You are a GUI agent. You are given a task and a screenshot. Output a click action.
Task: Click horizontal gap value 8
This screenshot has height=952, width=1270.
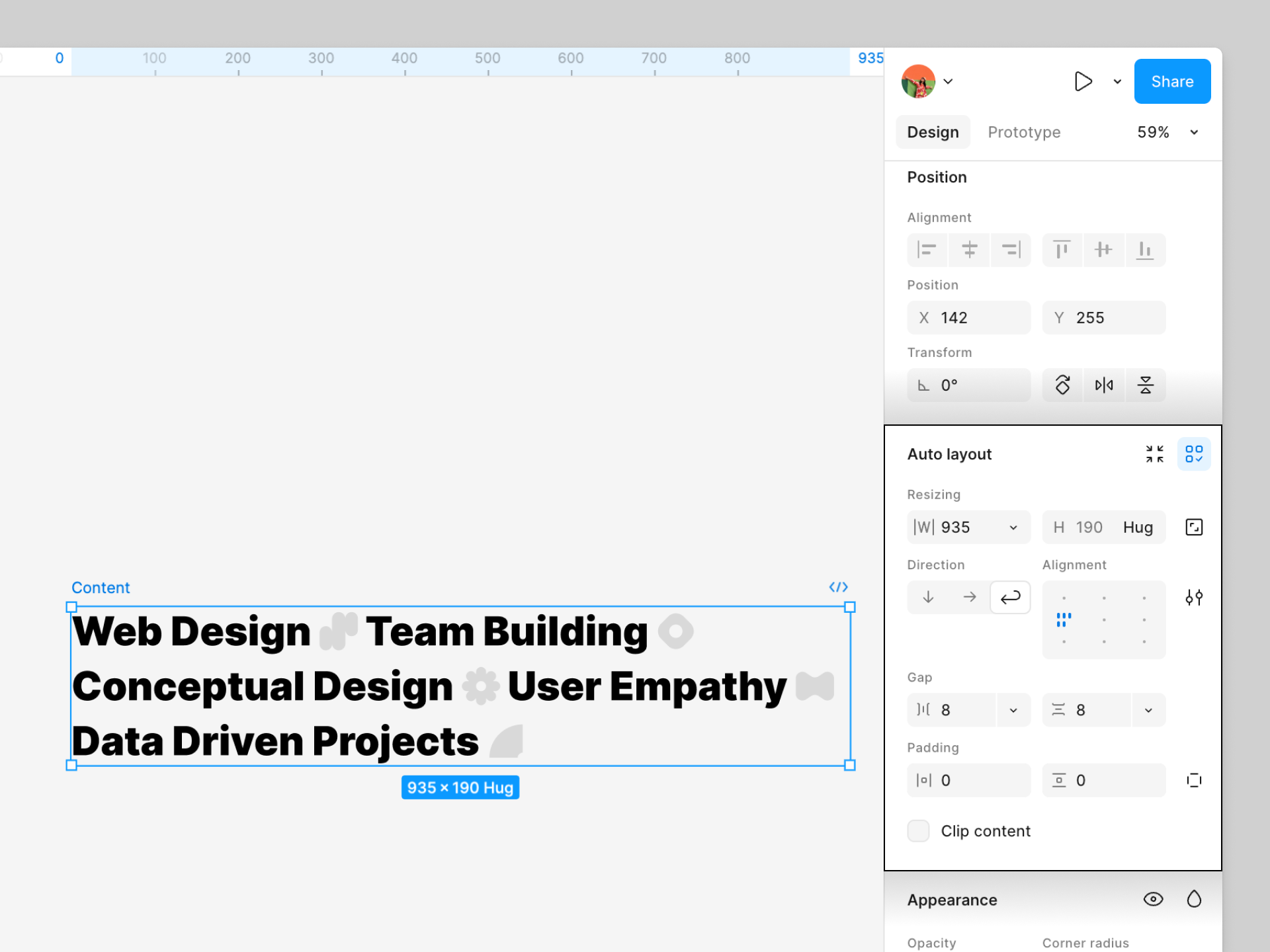click(952, 710)
